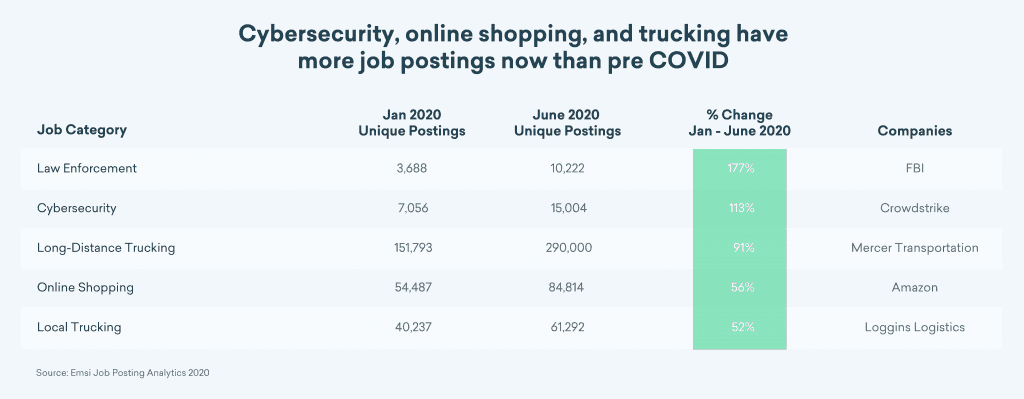The width and height of the screenshot is (1024, 399).
Task: Click the Loggins Logistics company entry
Action: click(x=914, y=327)
